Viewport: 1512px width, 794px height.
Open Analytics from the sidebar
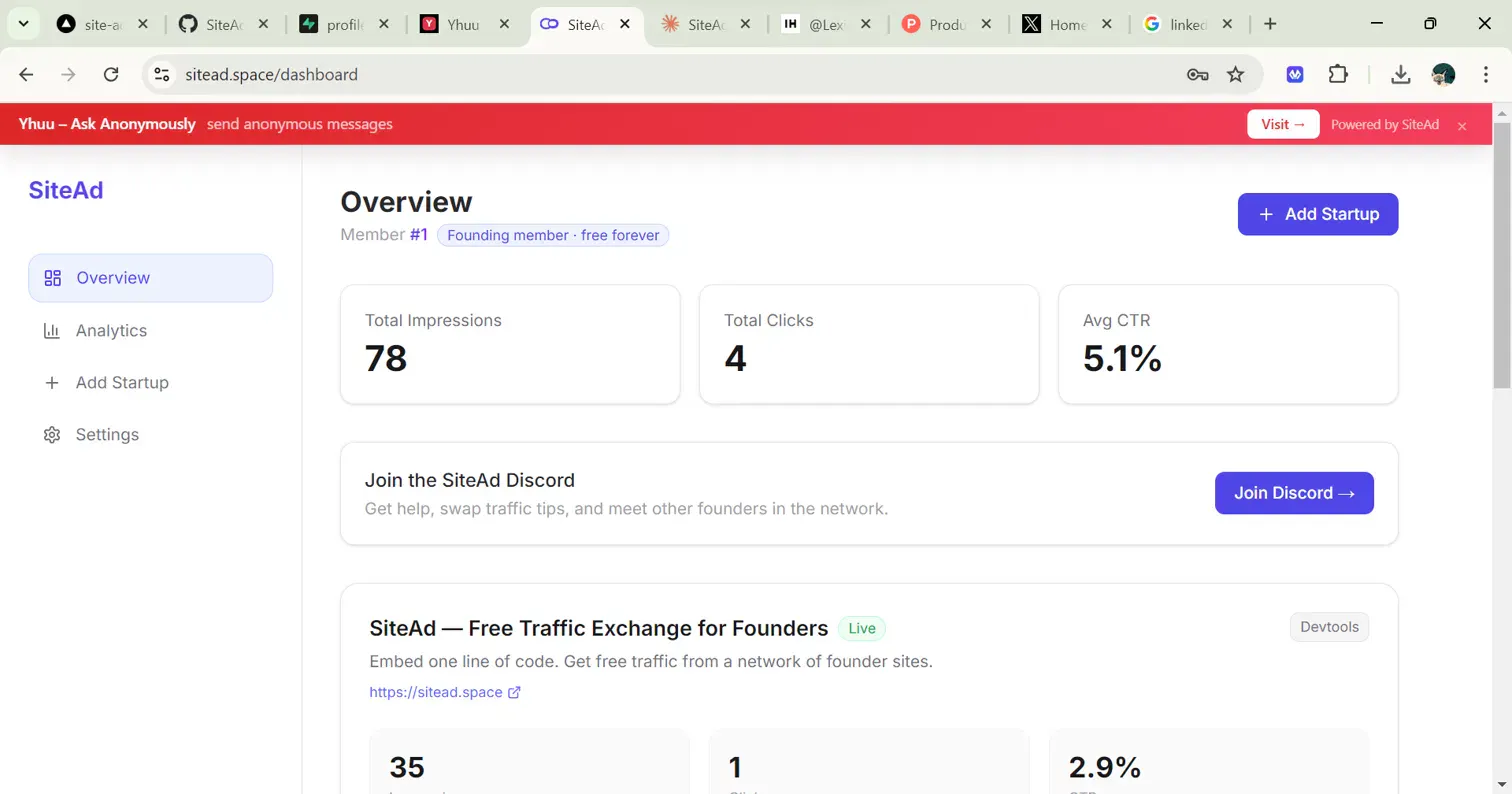150,330
